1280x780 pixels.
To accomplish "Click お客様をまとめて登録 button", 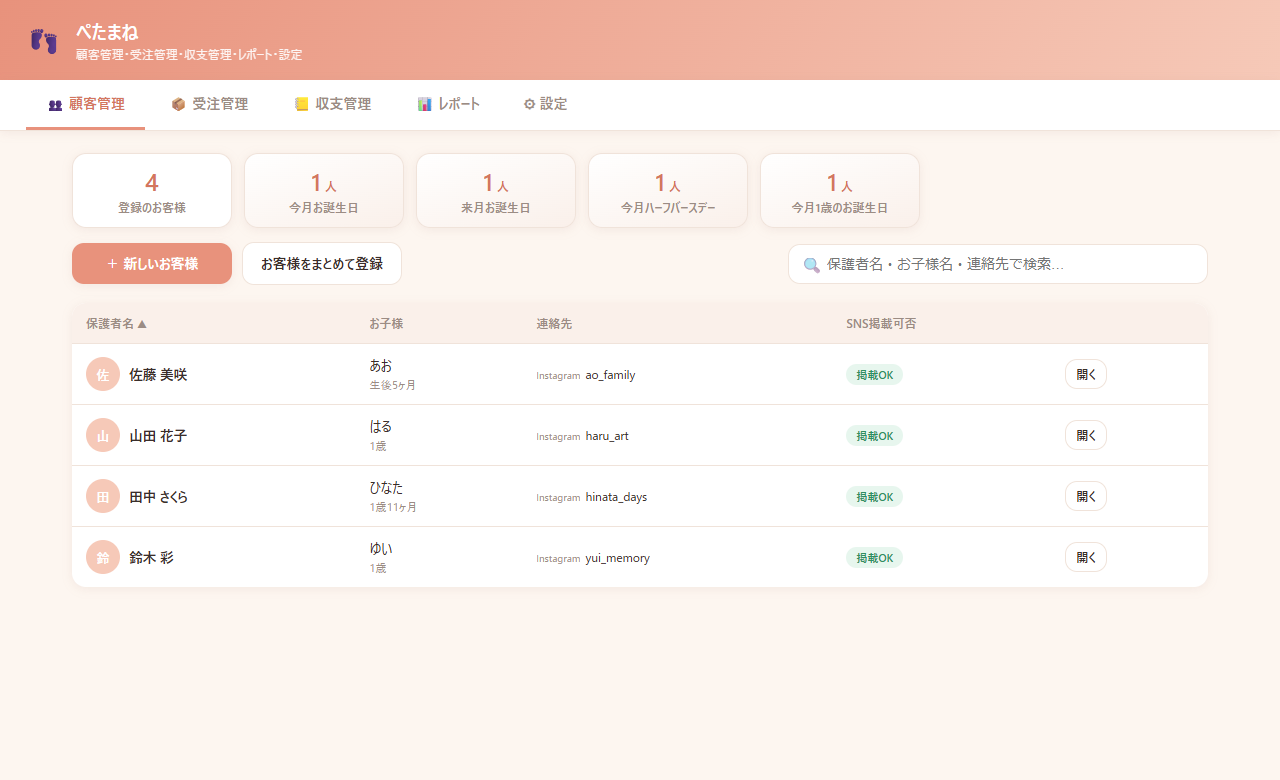I will (322, 264).
